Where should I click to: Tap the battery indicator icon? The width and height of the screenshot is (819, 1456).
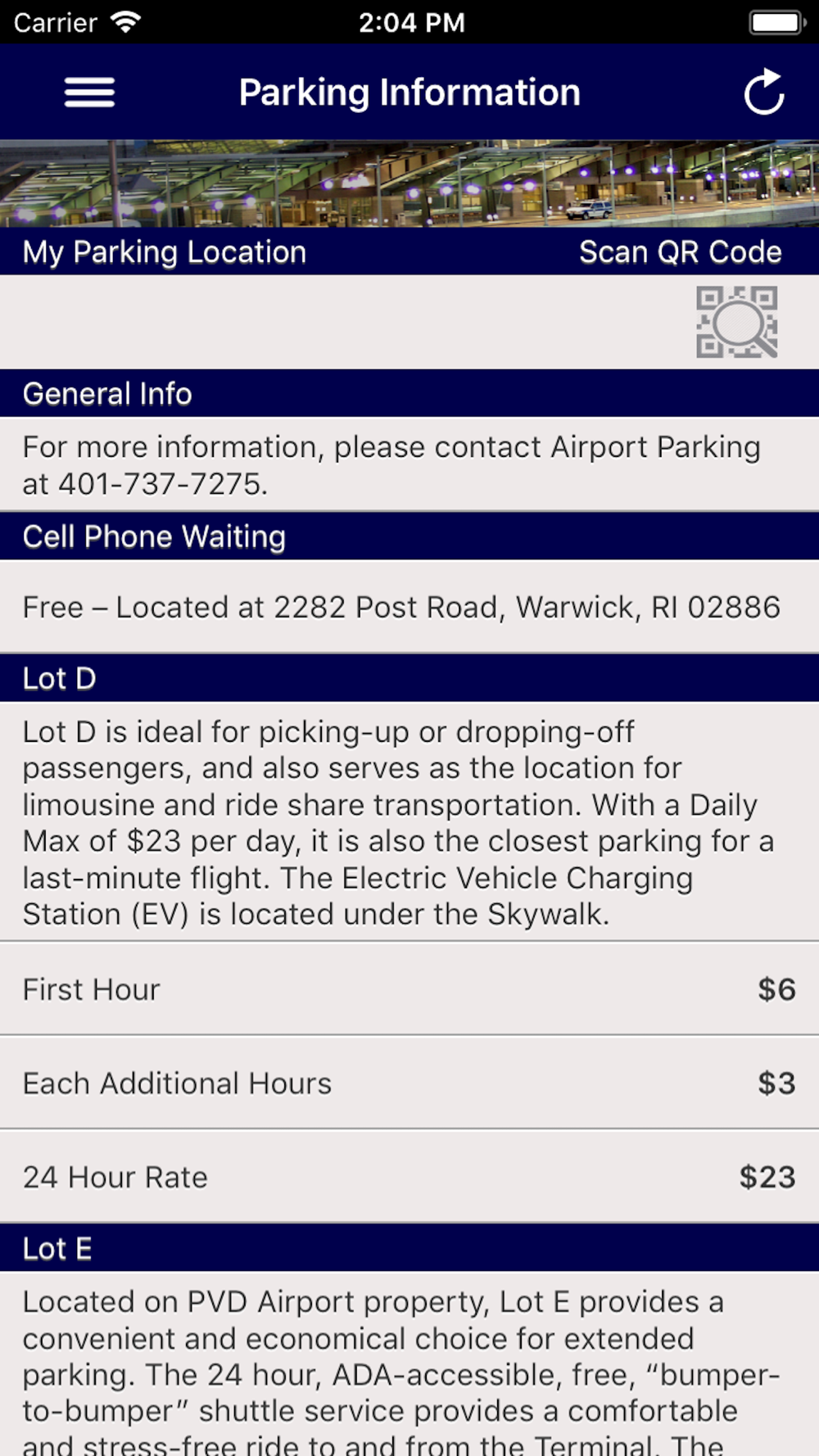coord(775,22)
